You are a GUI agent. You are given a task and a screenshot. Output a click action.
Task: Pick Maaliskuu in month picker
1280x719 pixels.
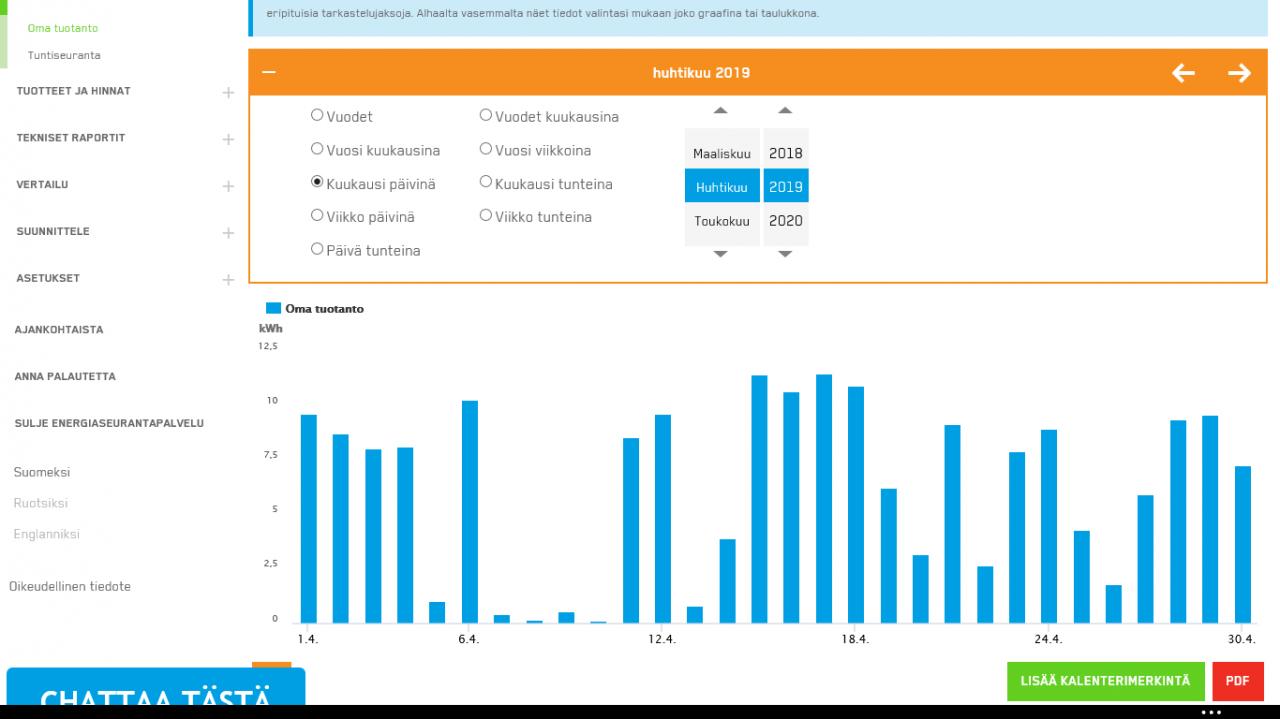point(722,153)
